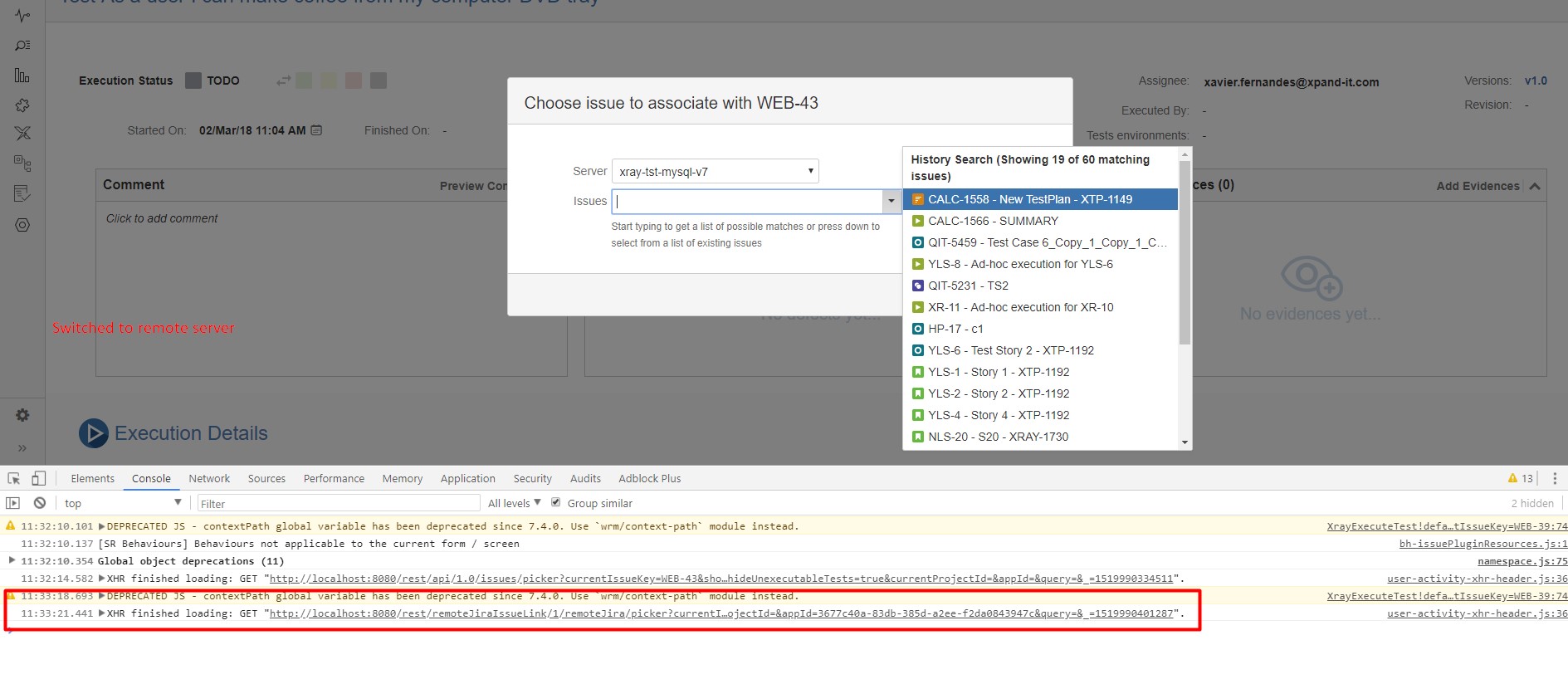Open the sidebar project settings gear

(x=22, y=415)
